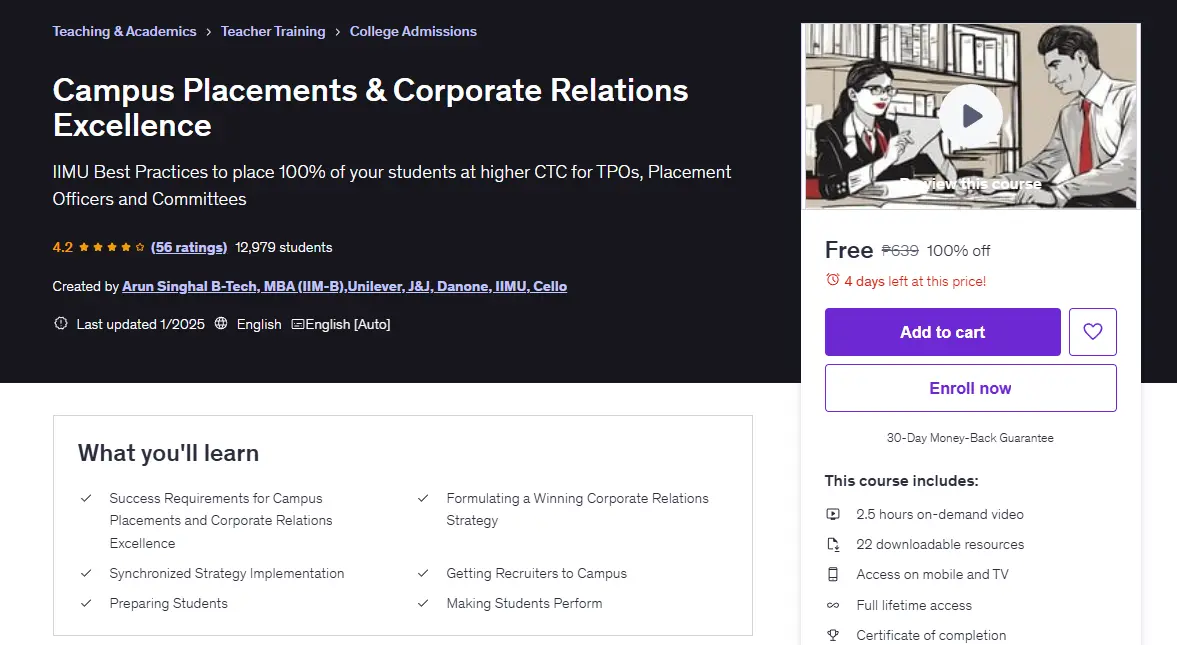Image resolution: width=1177 pixels, height=645 pixels.
Task: Click the mobile access phone icon
Action: pyautogui.click(x=833, y=574)
